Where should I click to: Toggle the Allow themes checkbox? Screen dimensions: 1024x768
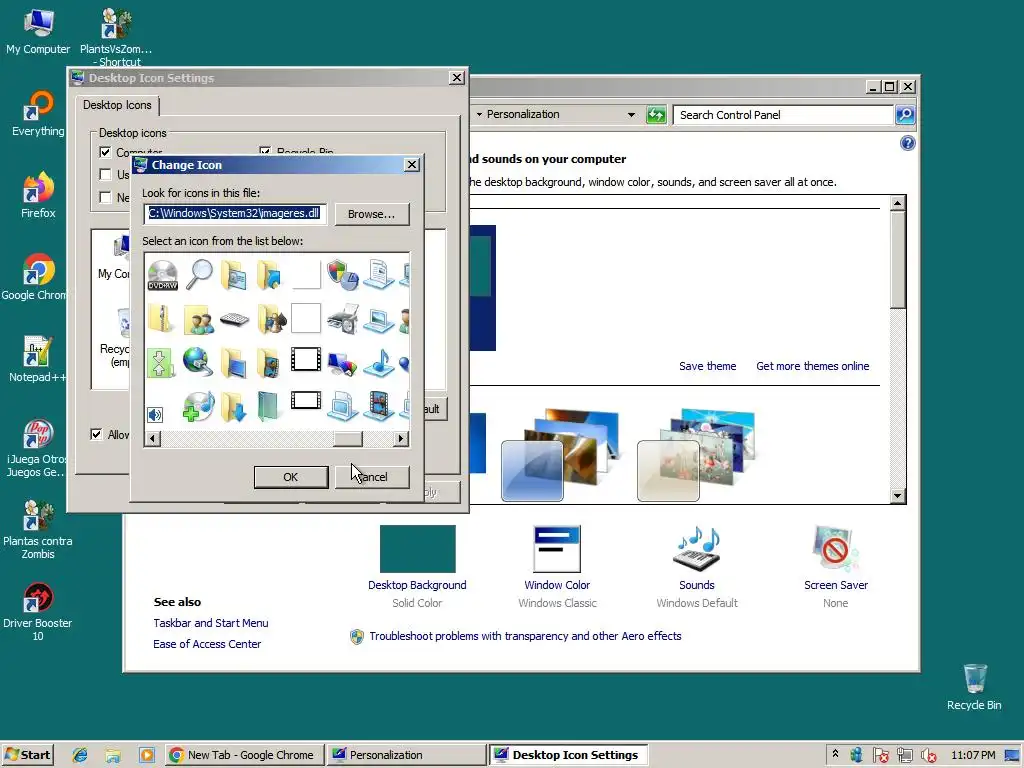tap(96, 434)
